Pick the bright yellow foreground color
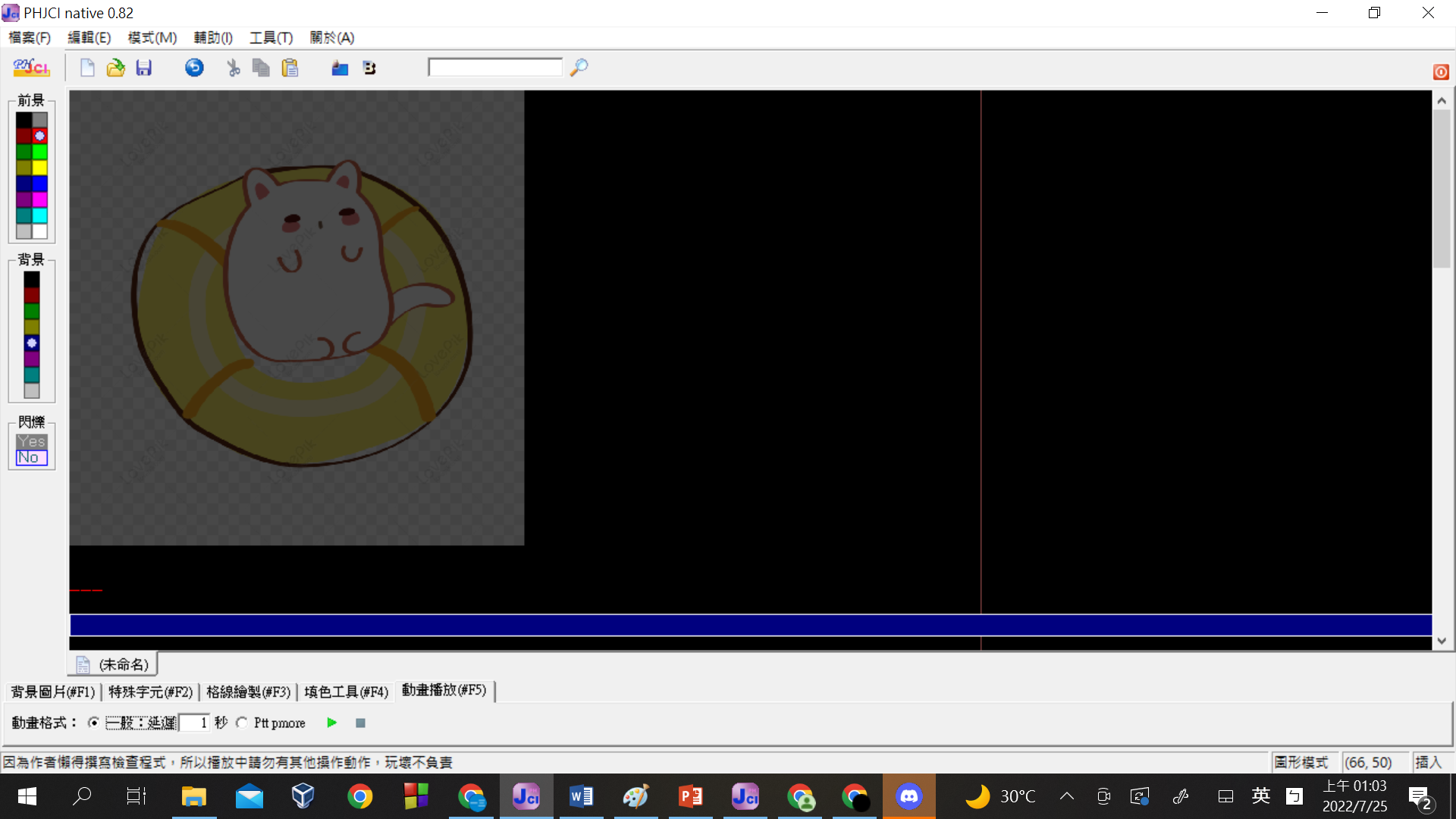The width and height of the screenshot is (1456, 819). [x=39, y=168]
